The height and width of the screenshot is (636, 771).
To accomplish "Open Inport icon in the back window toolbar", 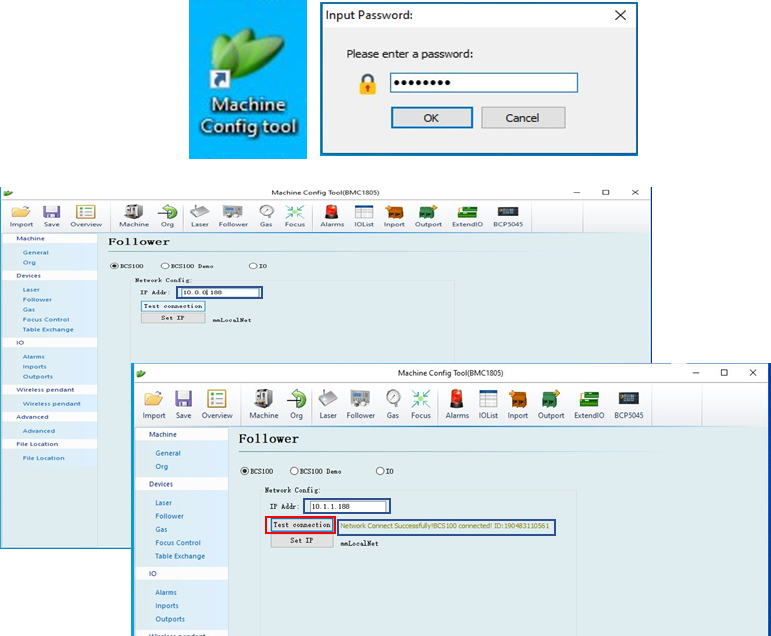I will 394,216.
